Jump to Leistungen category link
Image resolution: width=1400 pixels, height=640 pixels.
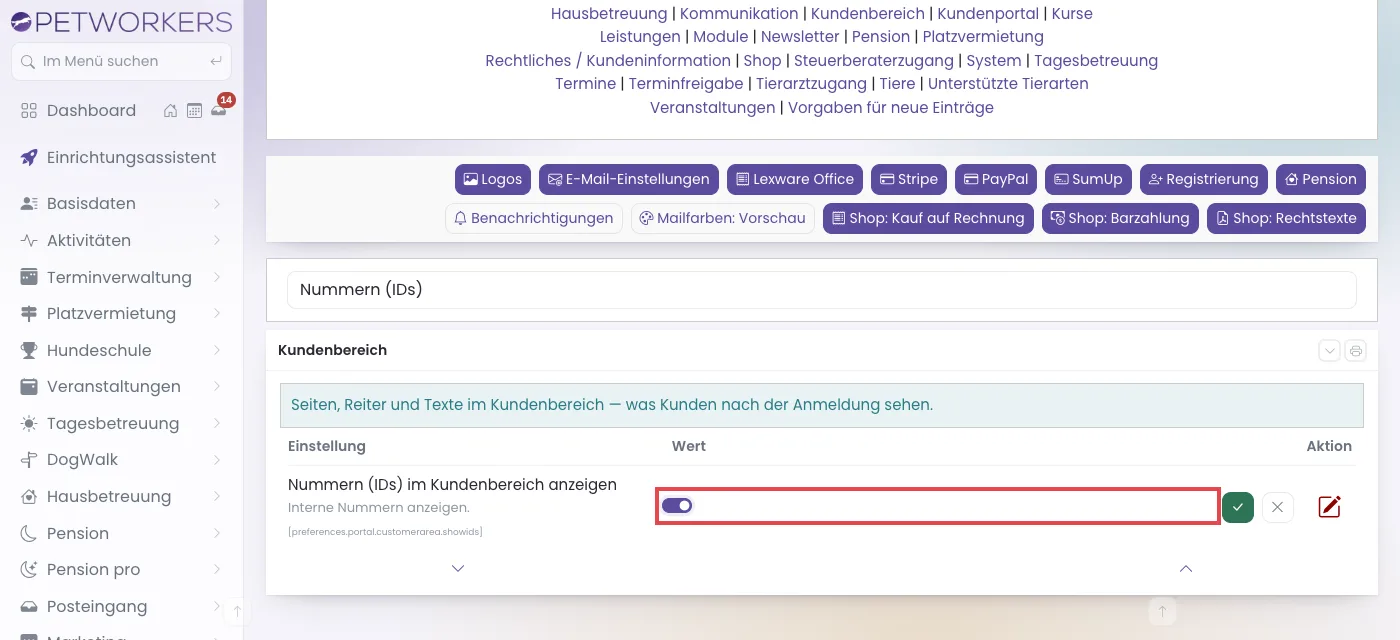(x=640, y=37)
